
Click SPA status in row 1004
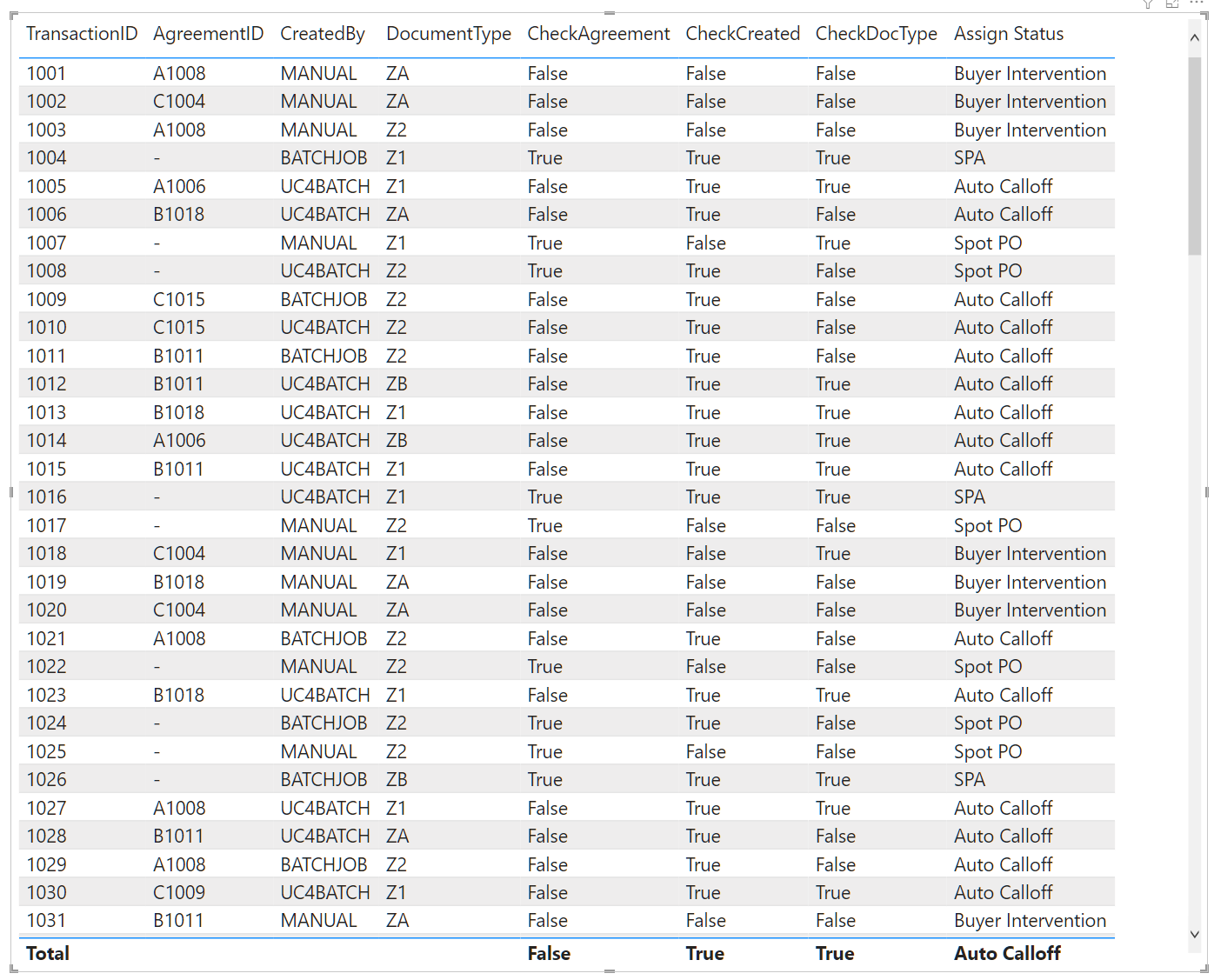tap(970, 158)
